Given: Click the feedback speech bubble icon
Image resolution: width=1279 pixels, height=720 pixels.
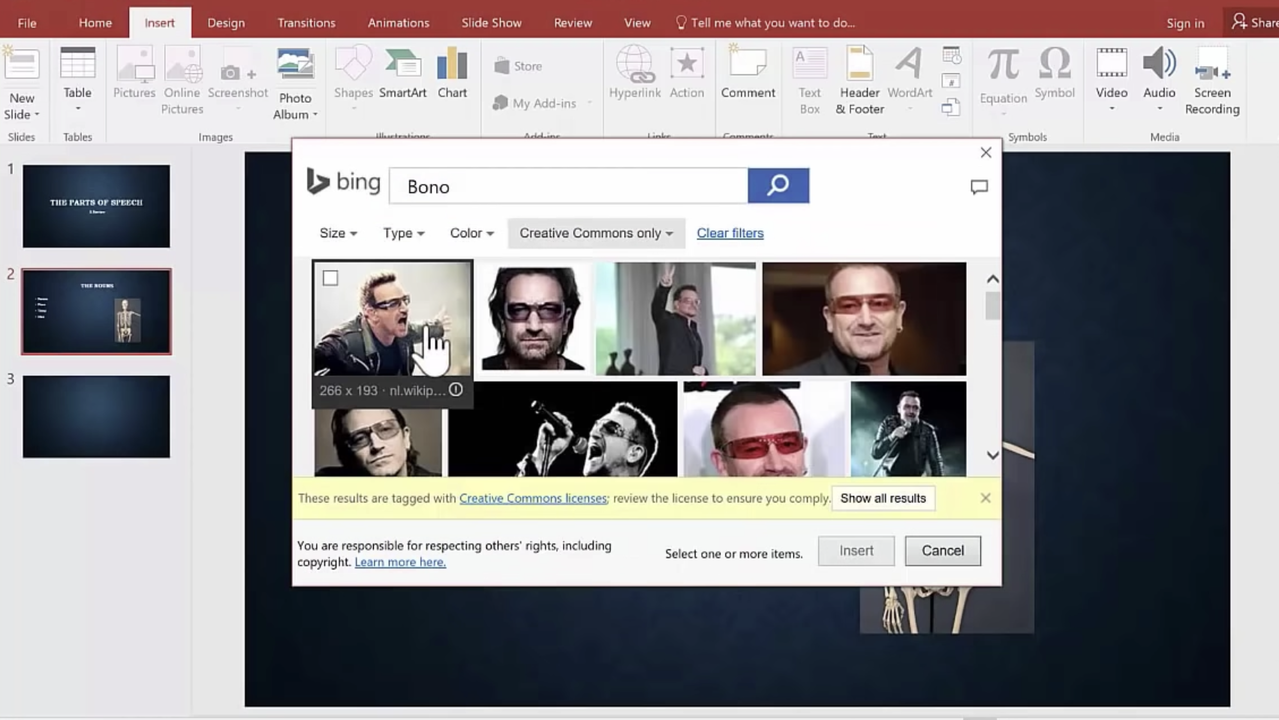Looking at the screenshot, I should [979, 187].
